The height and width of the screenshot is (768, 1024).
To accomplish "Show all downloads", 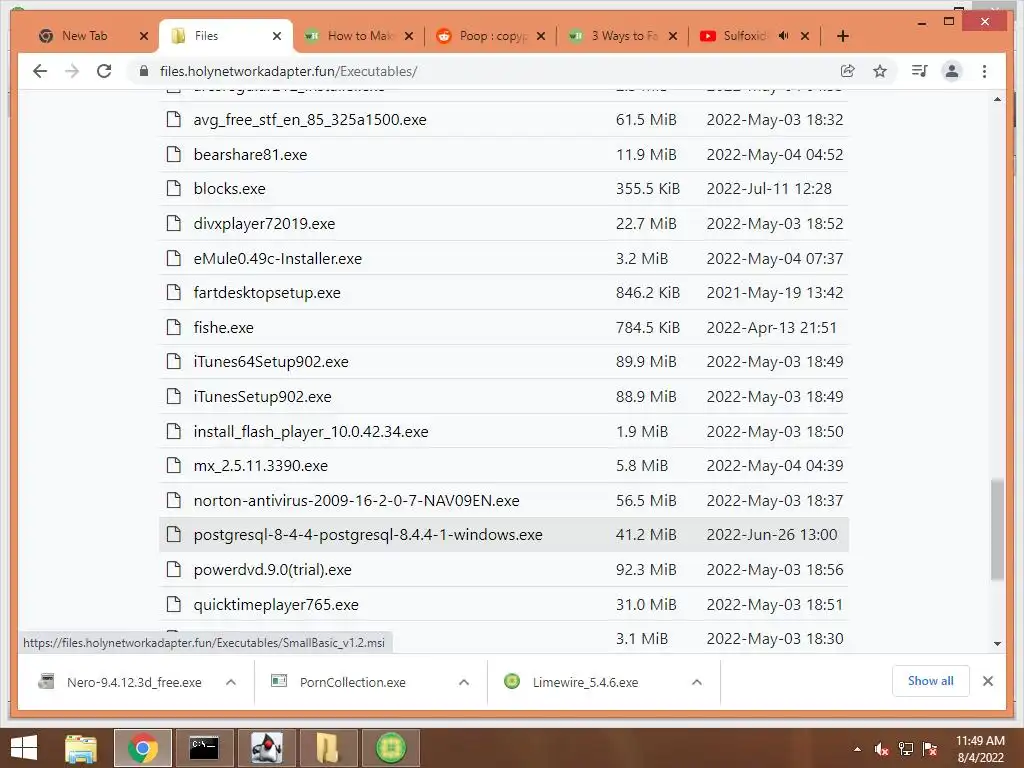I will (x=930, y=681).
